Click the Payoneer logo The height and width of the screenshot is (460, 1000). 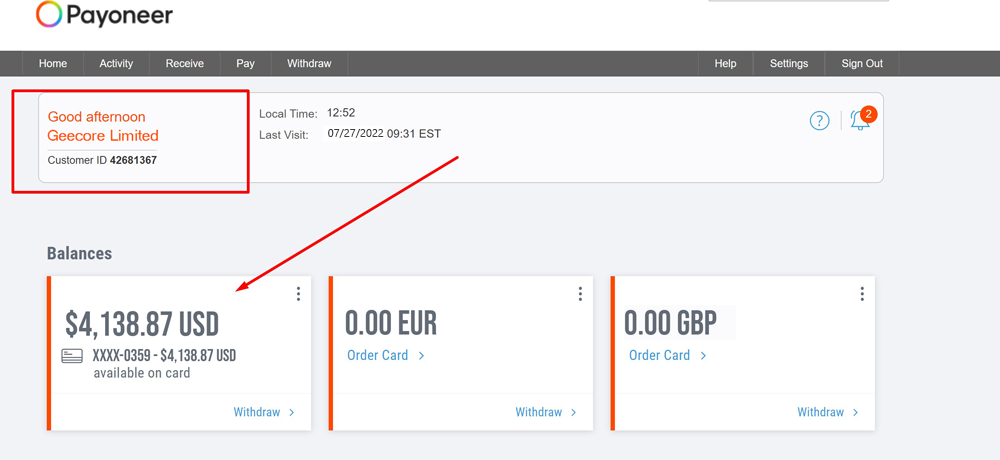(x=104, y=15)
